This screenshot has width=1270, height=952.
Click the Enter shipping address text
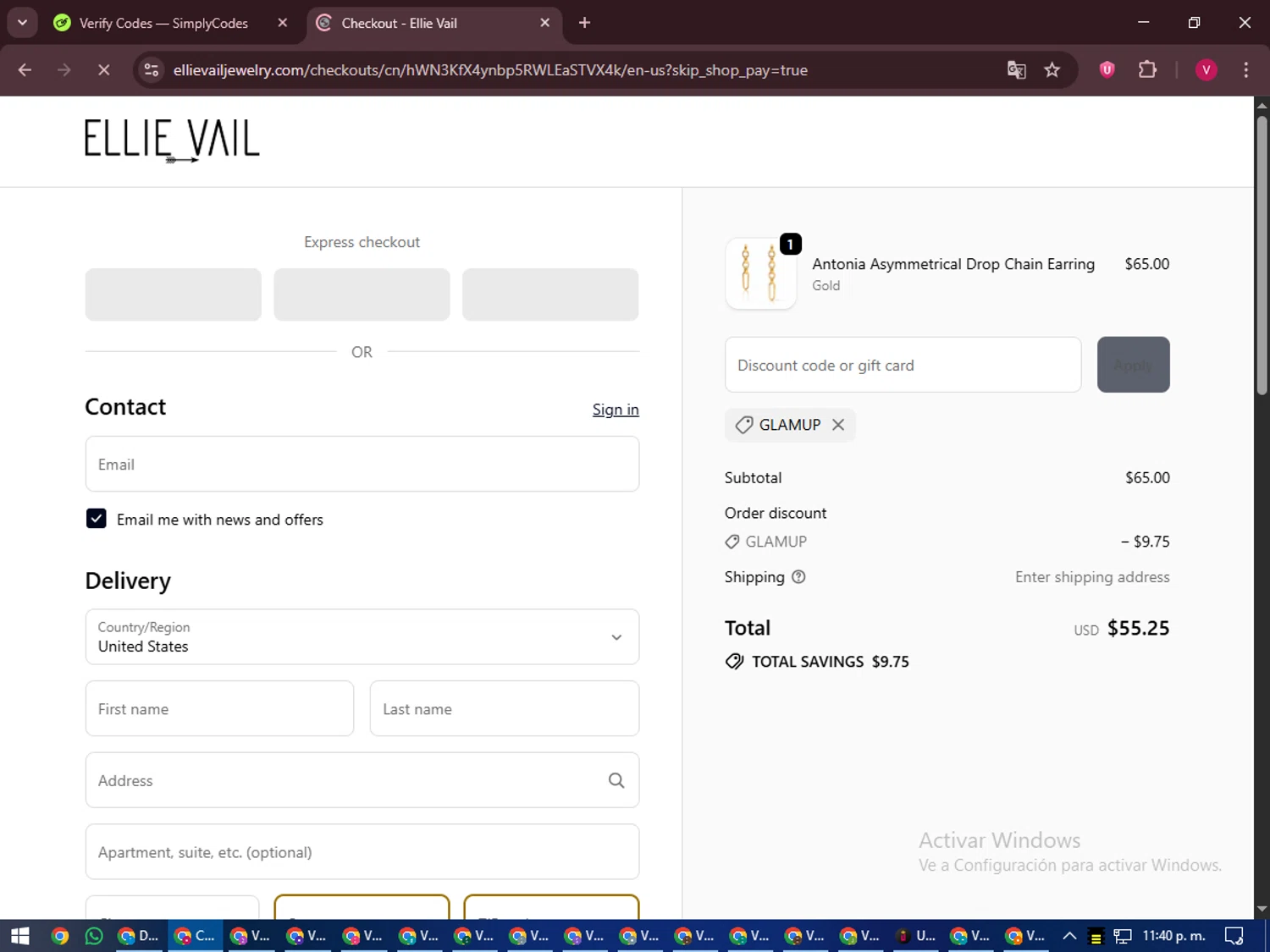point(1092,577)
